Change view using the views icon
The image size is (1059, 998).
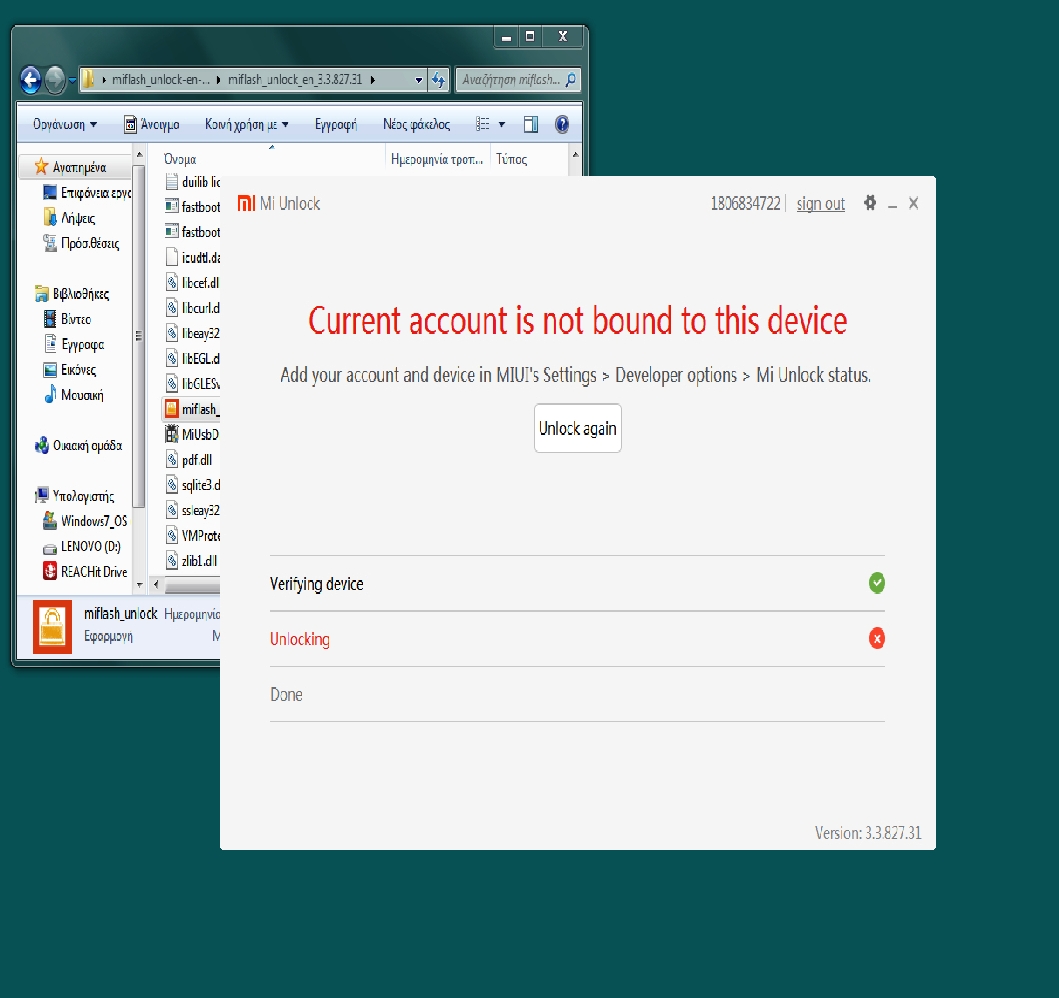[483, 124]
